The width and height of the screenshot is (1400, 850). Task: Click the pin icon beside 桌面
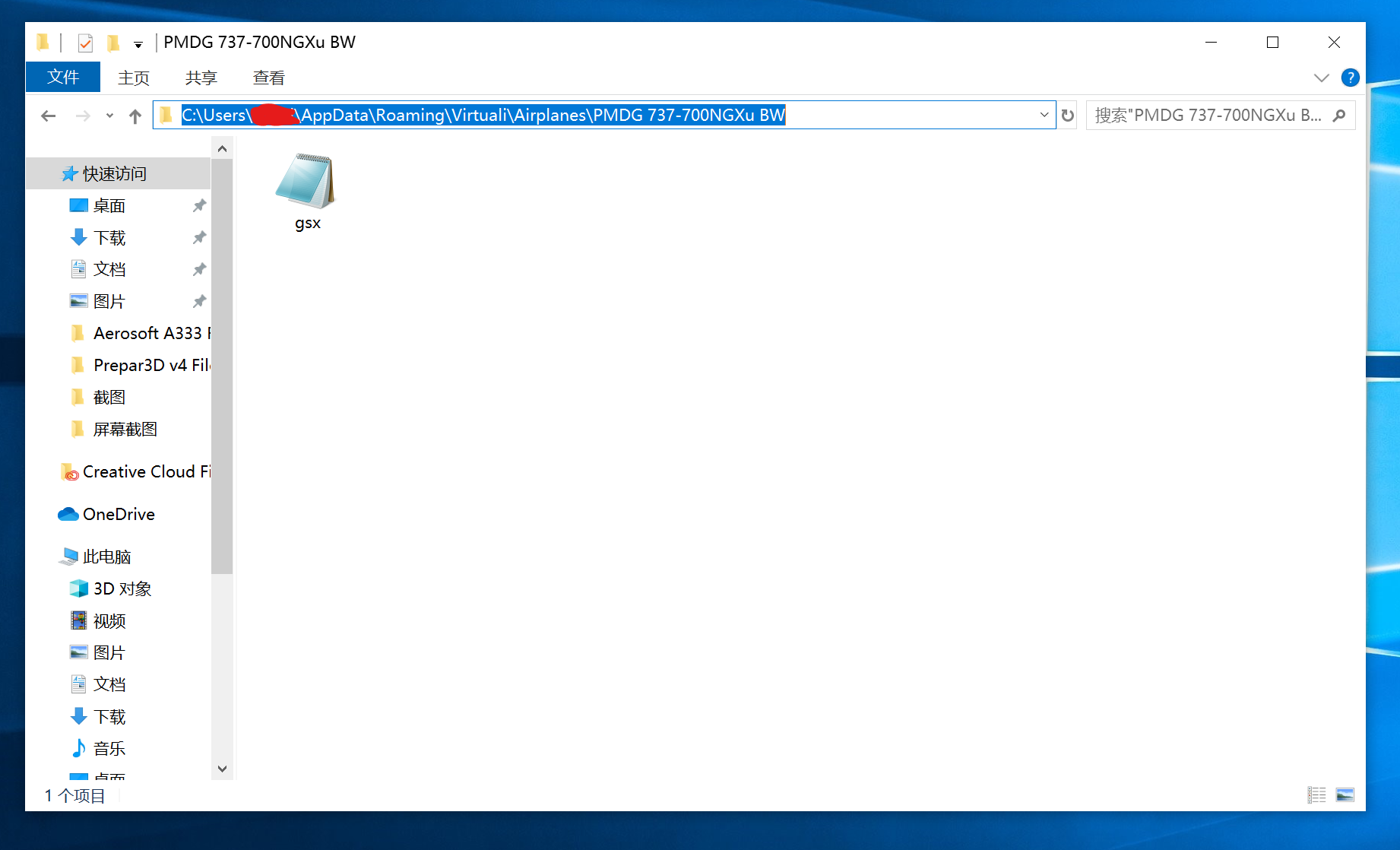[x=199, y=206]
